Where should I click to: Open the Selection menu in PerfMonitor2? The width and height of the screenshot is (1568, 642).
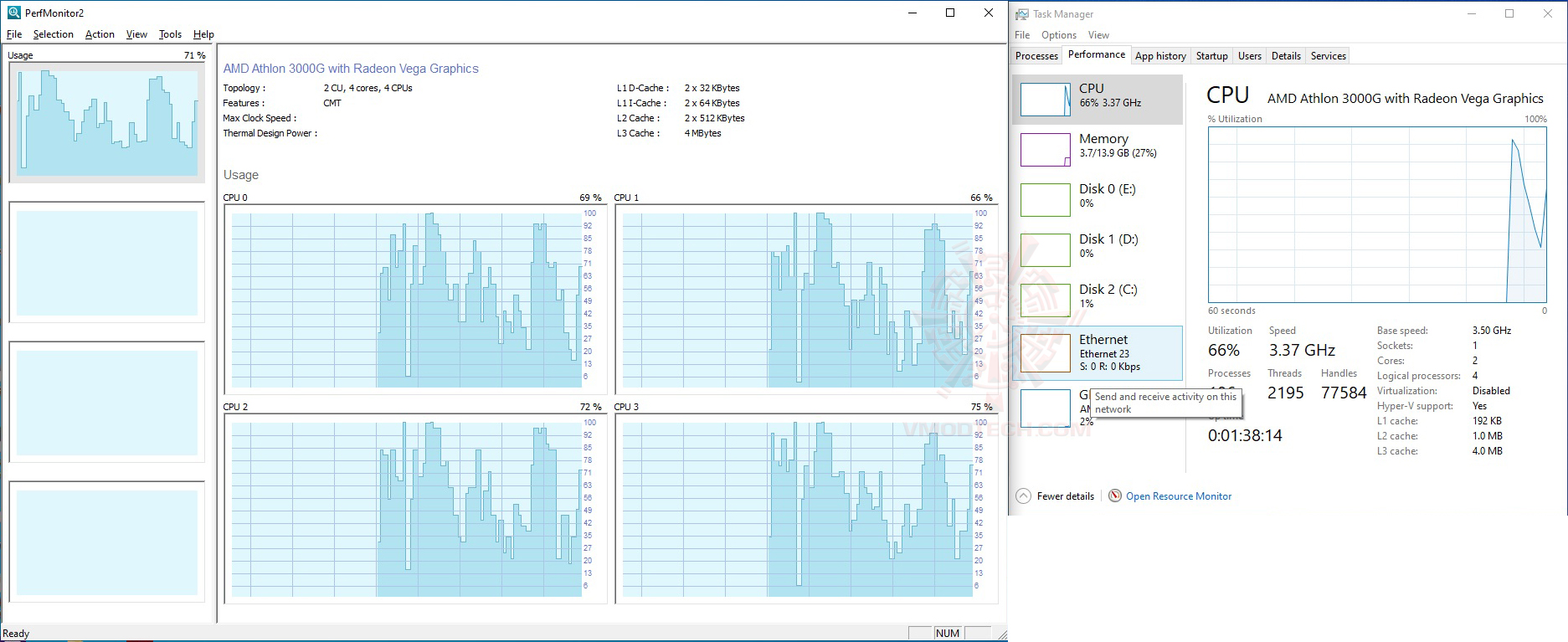54,34
